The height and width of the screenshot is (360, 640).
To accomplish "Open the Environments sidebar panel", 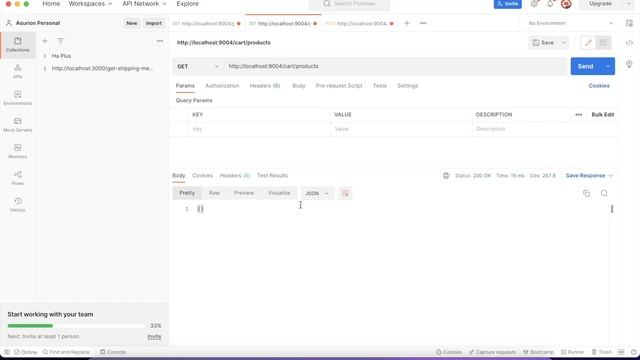I will pos(18,98).
